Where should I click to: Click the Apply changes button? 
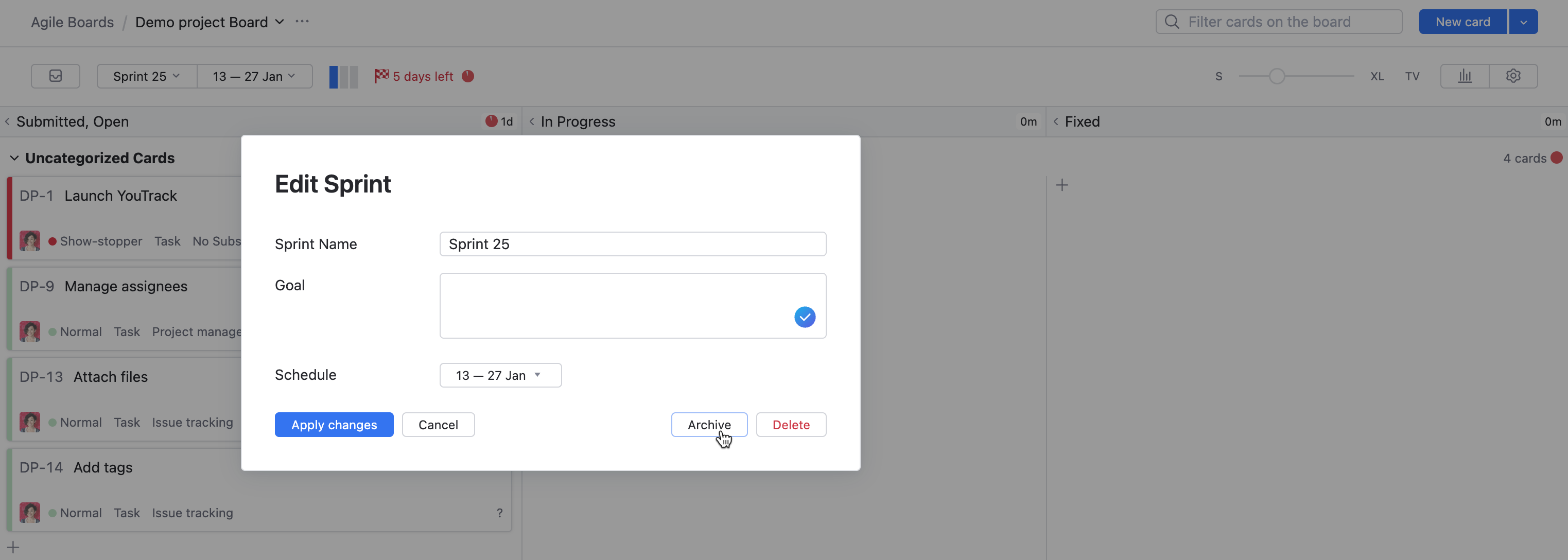[x=334, y=425]
